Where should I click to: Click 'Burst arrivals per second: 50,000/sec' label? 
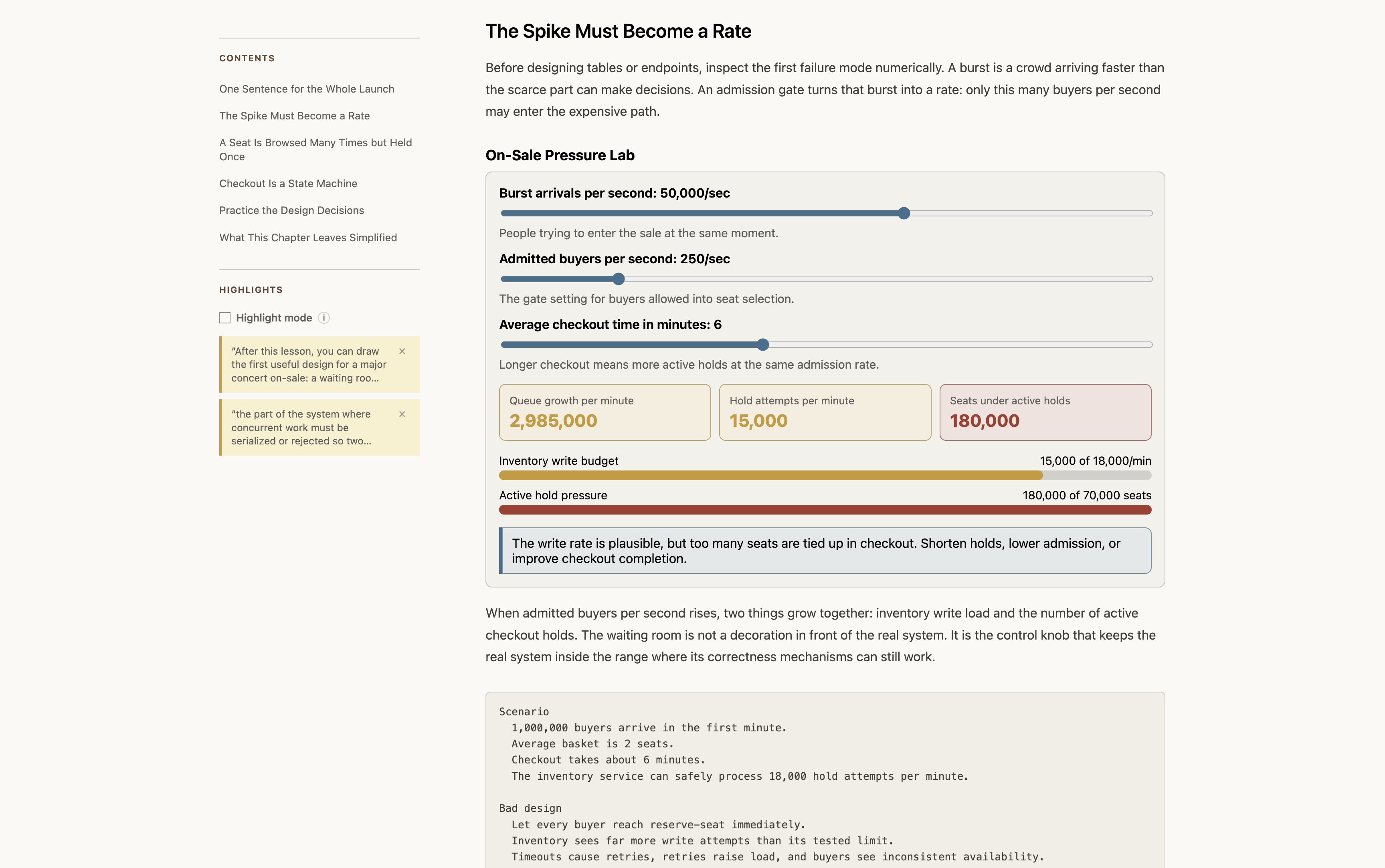(615, 194)
